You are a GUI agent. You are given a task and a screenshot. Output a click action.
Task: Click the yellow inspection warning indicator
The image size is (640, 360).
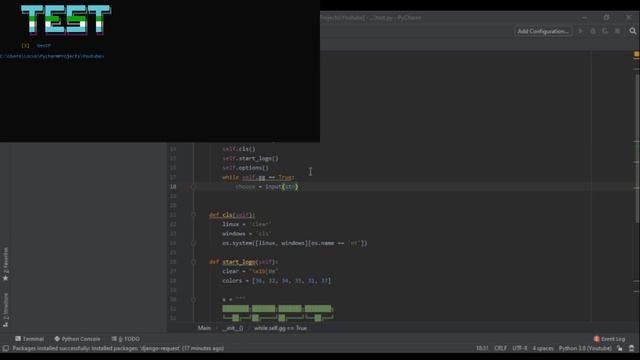pyautogui.click(x=636, y=54)
